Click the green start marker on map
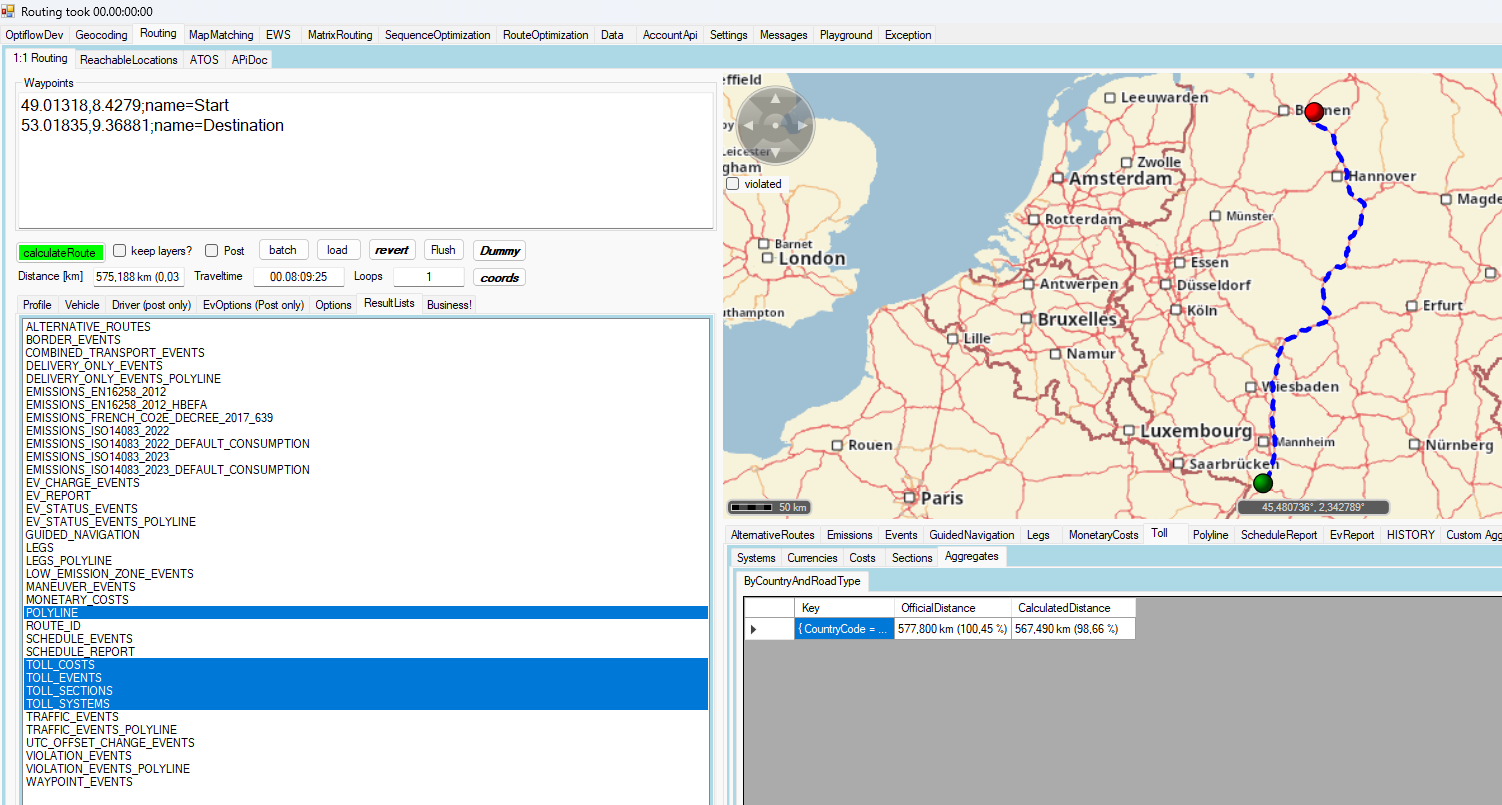The height and width of the screenshot is (805, 1502). tap(1263, 483)
